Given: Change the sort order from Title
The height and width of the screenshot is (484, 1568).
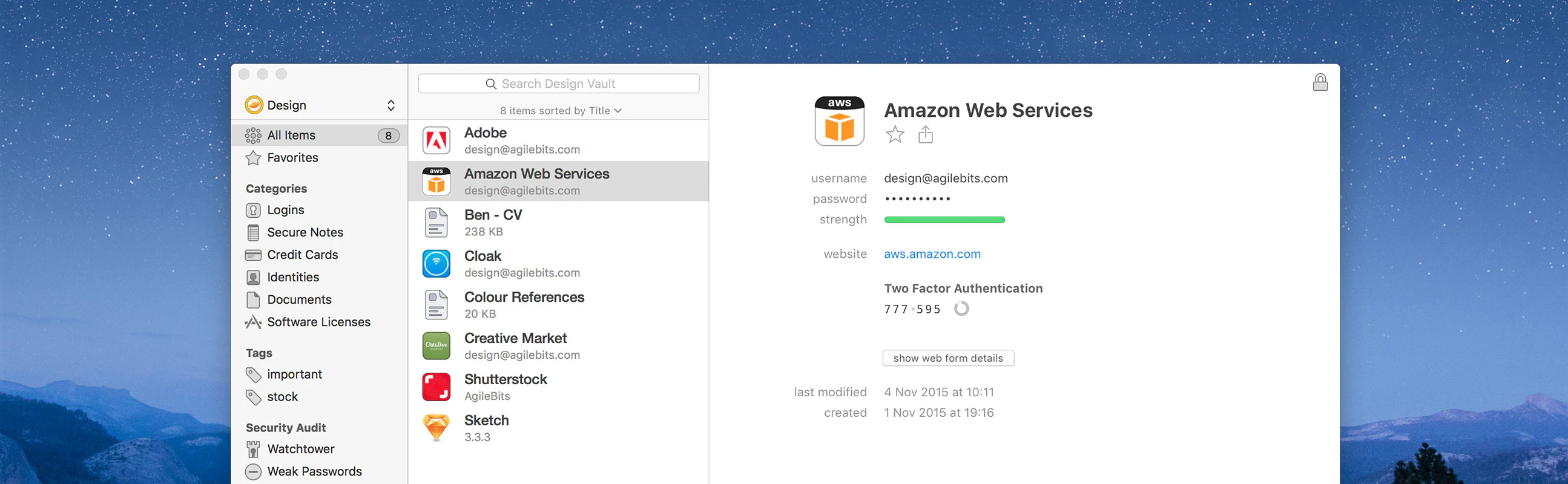Looking at the screenshot, I should click(x=560, y=111).
